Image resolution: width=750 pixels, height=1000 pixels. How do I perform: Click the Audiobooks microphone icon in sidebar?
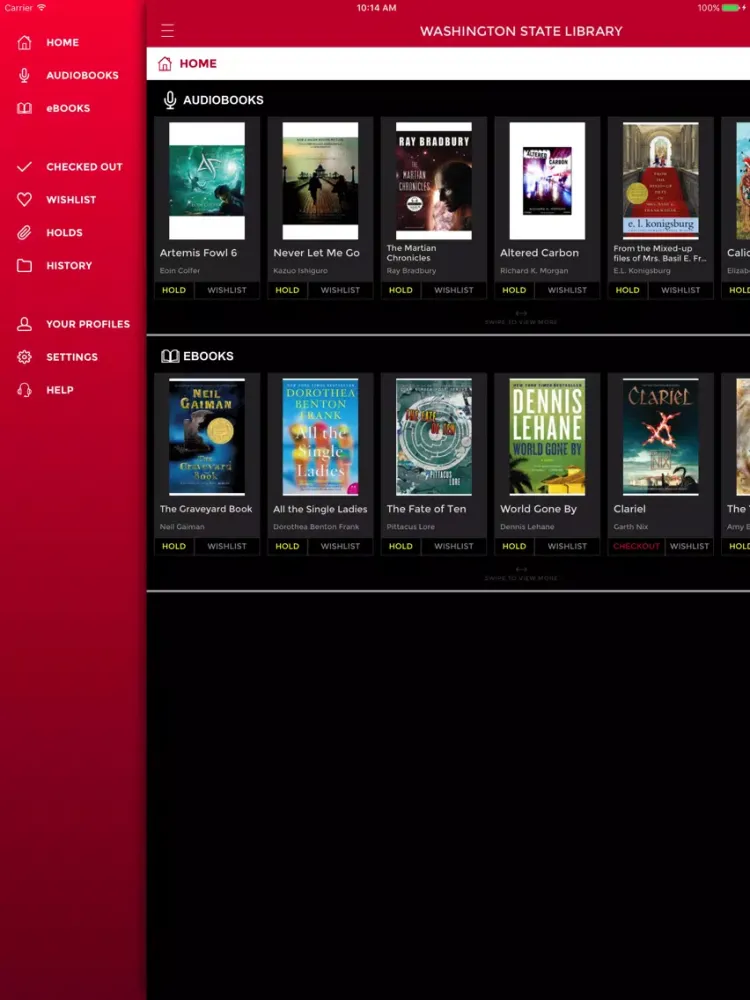tap(24, 75)
